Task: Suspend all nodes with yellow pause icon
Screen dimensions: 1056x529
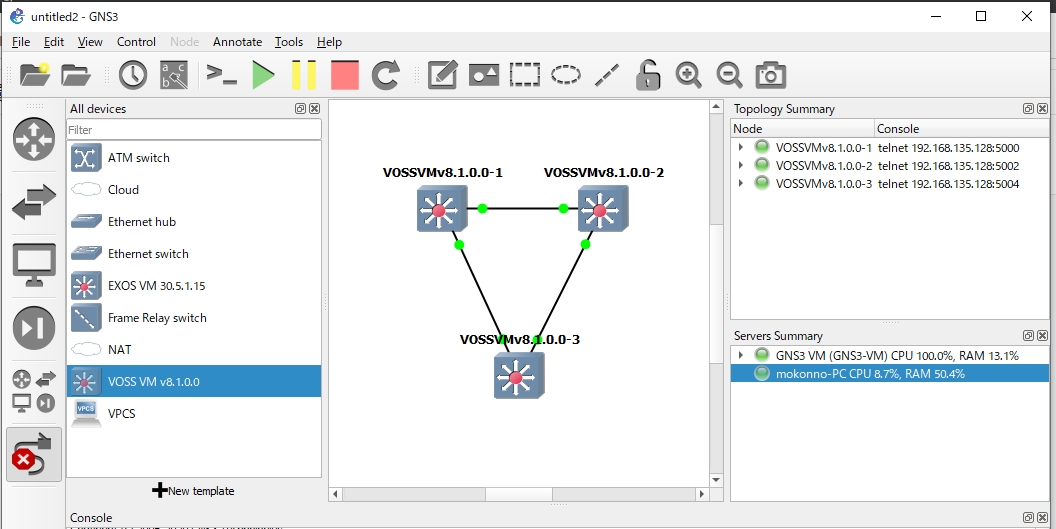Action: [304, 75]
